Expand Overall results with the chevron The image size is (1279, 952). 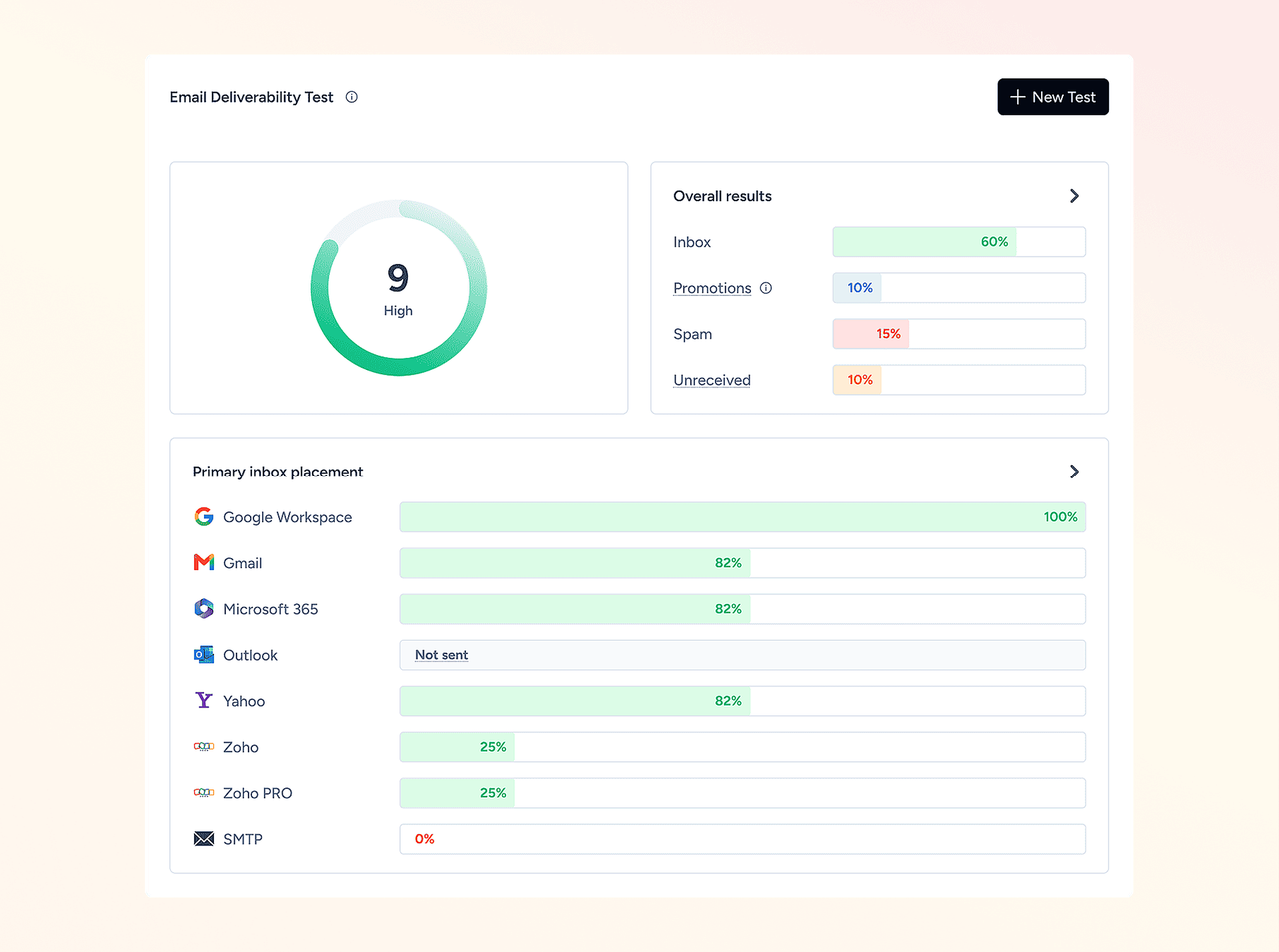[x=1074, y=196]
